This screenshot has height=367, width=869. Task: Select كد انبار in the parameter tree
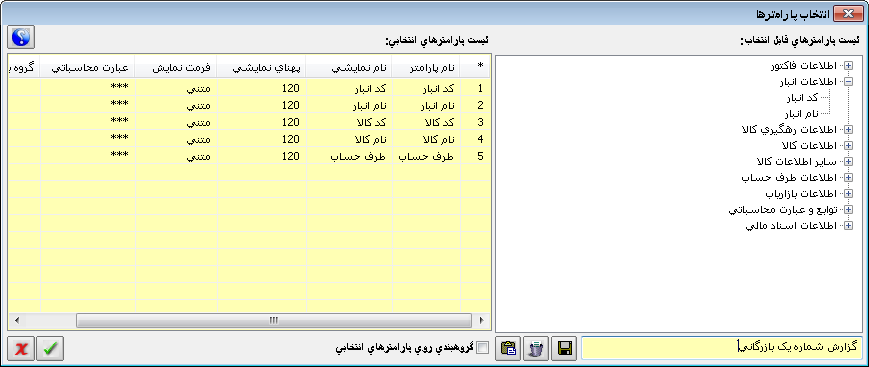(802, 98)
